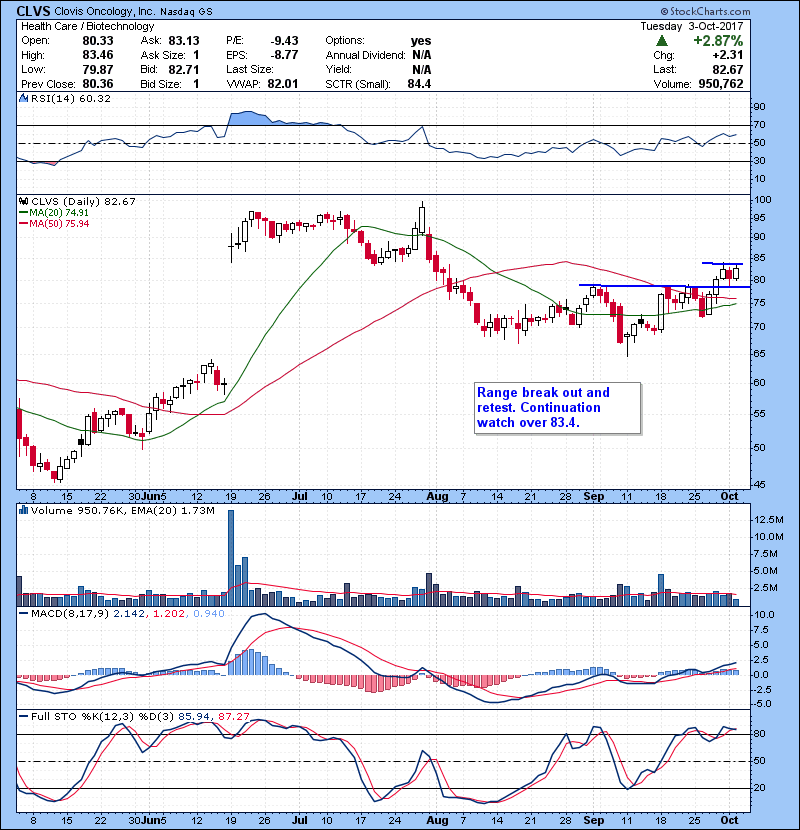
Task: Click the Health Care / Biotechnology sector text
Action: (87, 26)
